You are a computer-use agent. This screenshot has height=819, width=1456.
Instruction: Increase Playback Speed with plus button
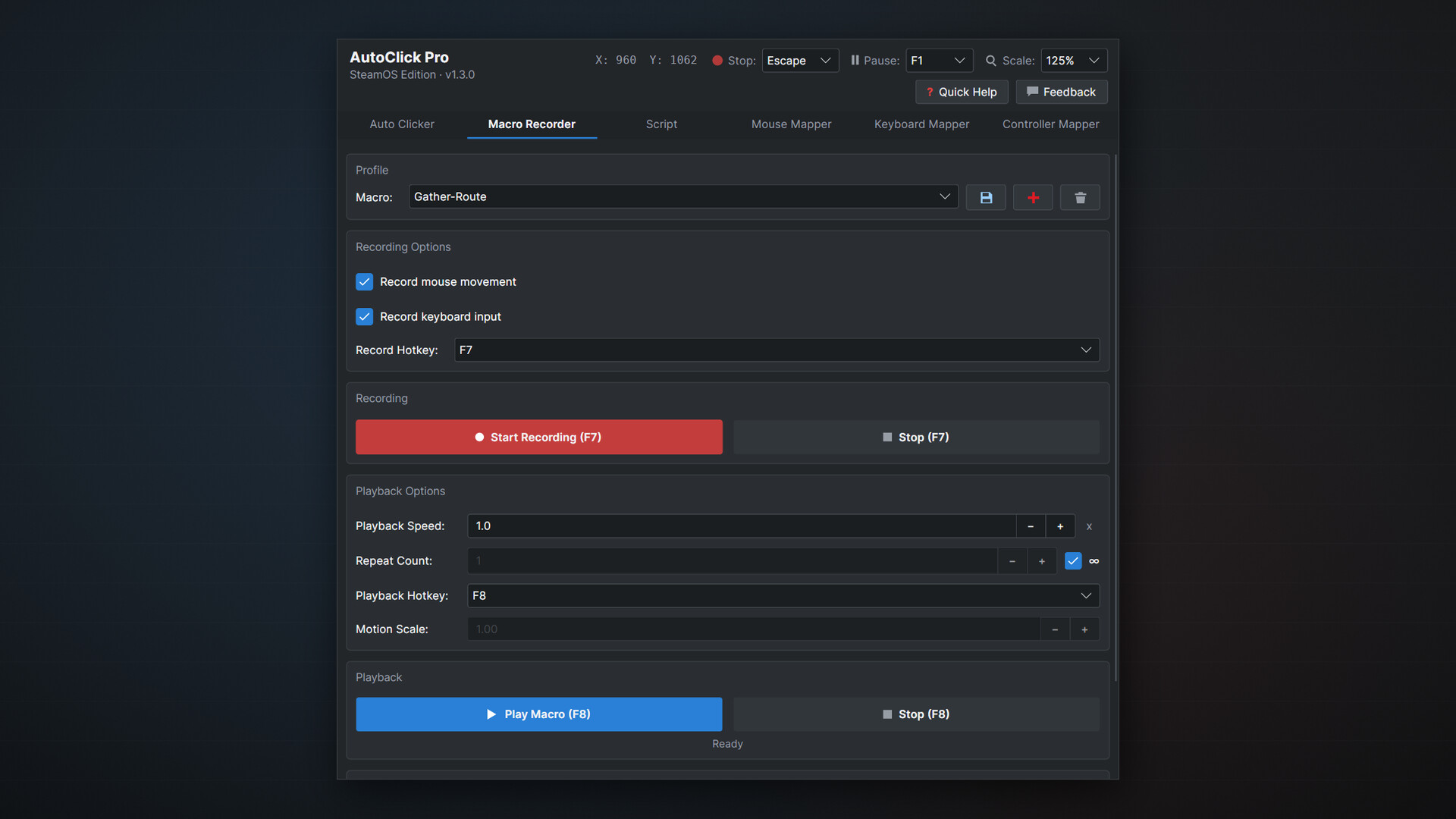point(1060,526)
